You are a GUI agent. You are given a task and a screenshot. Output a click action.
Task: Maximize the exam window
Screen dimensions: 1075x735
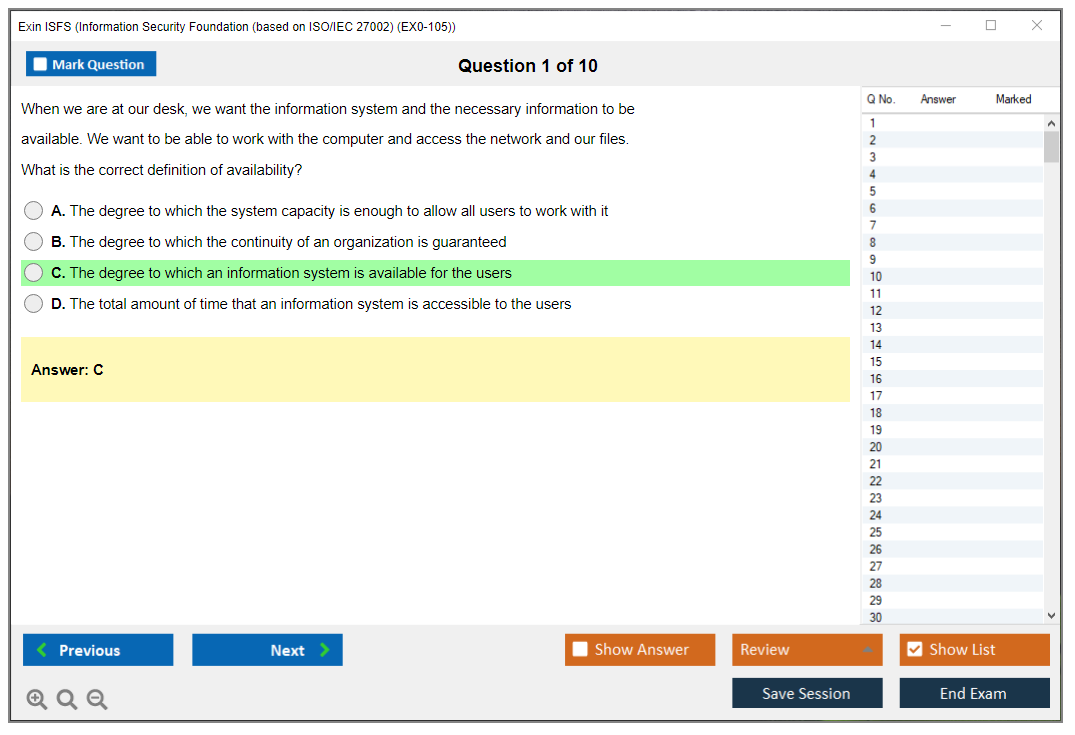(x=991, y=26)
